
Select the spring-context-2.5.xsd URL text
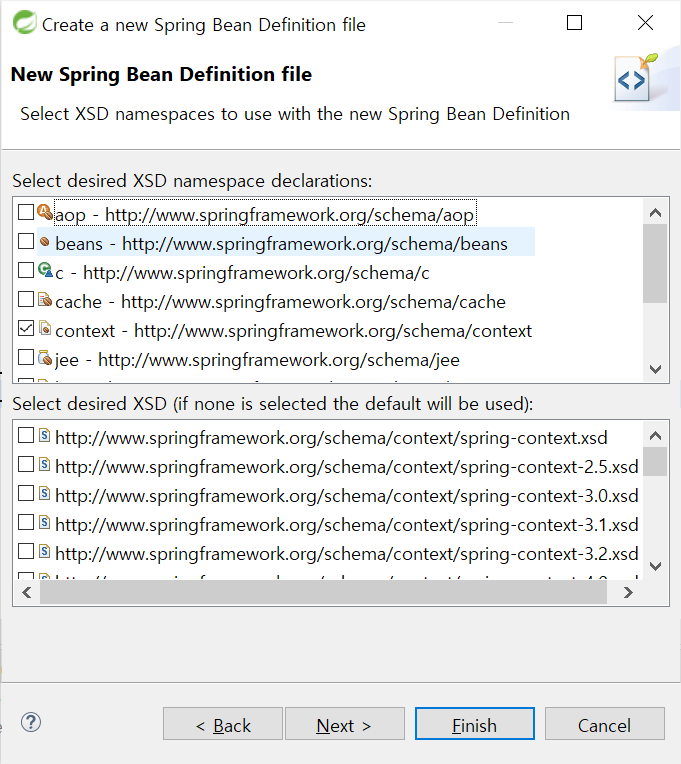[x=347, y=467]
